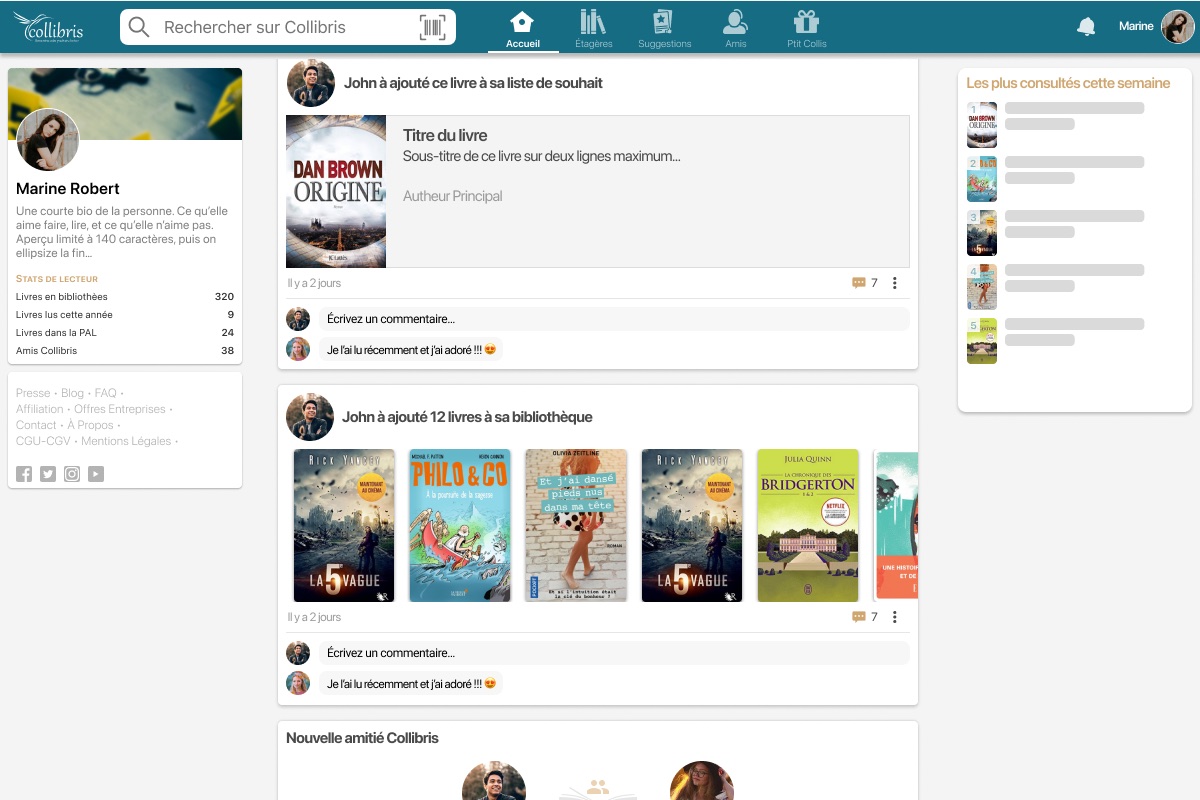Open the barcode scanner icon
Viewport: 1200px width, 800px height.
(x=432, y=27)
